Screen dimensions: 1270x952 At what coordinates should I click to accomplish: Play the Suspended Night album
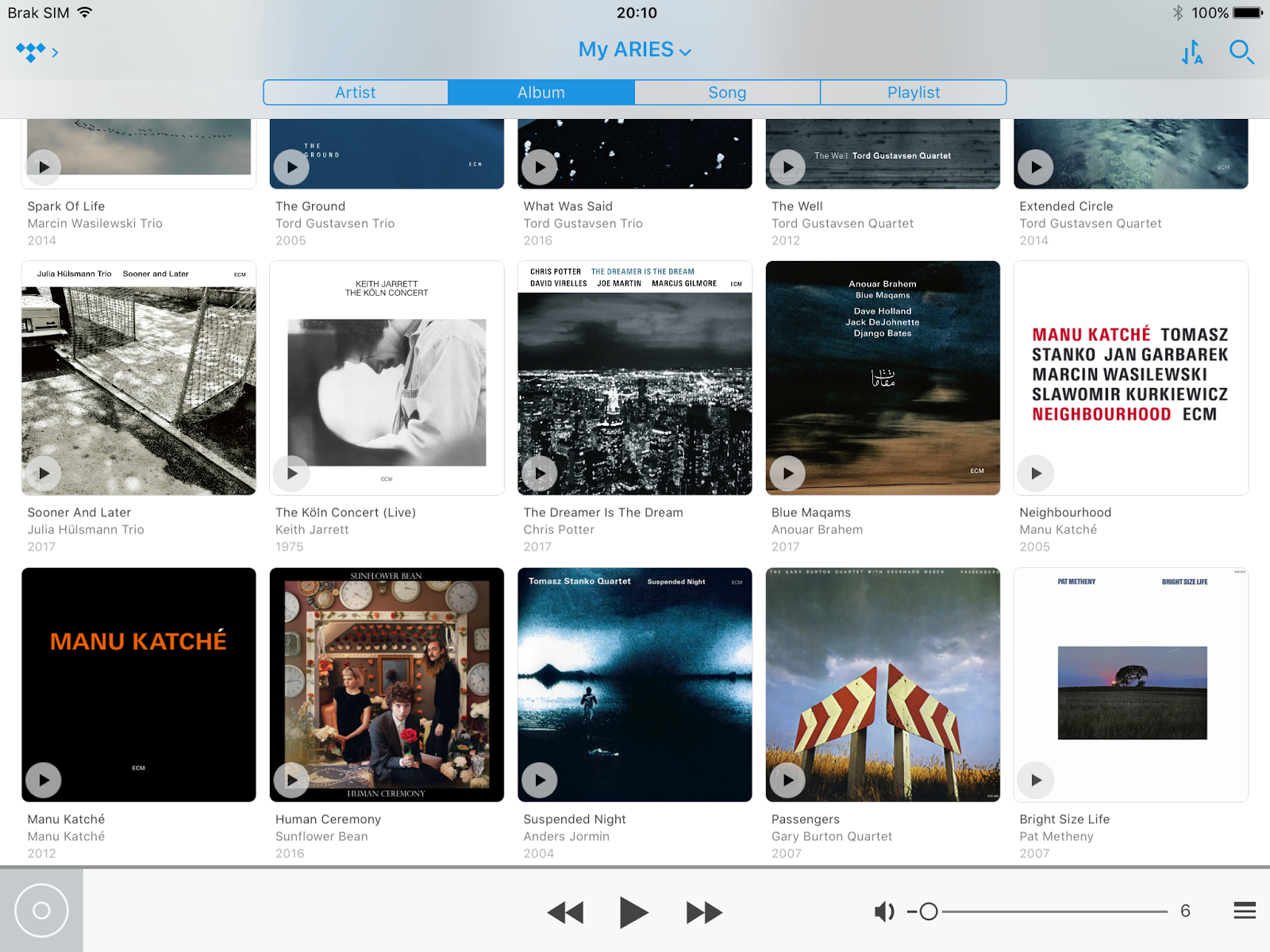tap(540, 780)
